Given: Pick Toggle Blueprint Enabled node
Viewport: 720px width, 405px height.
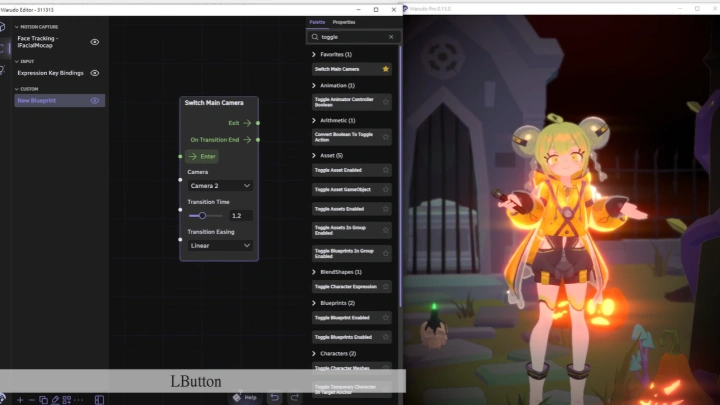Looking at the screenshot, I should click(x=351, y=318).
